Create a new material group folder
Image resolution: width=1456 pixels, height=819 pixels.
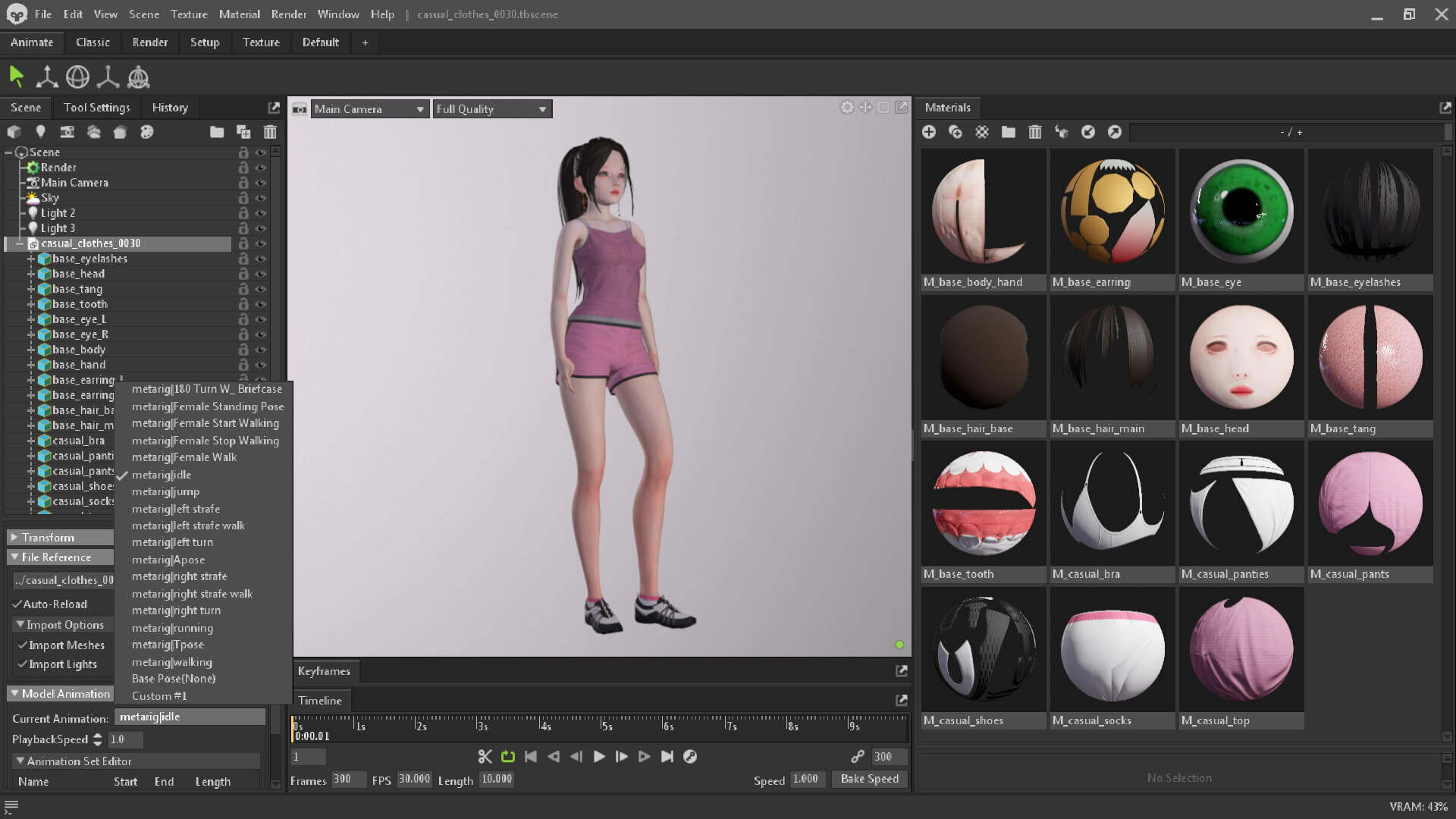[x=1009, y=132]
